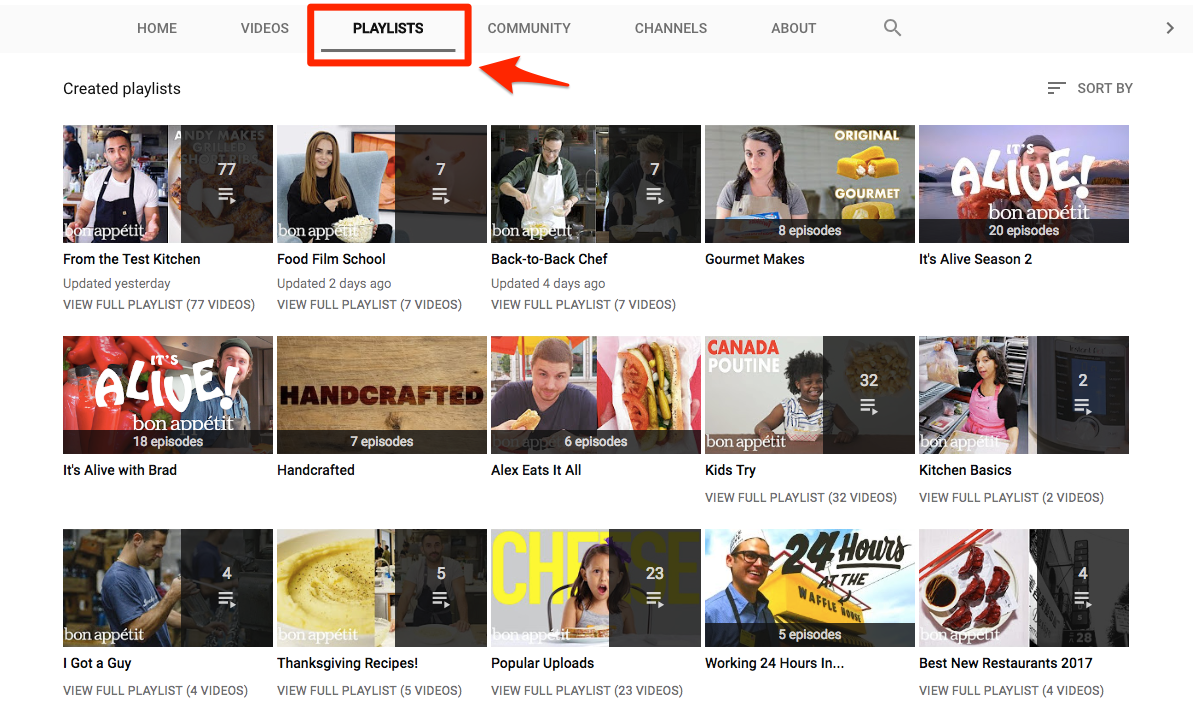View full playlist of 5 videos
1193x707 pixels.
coord(369,691)
